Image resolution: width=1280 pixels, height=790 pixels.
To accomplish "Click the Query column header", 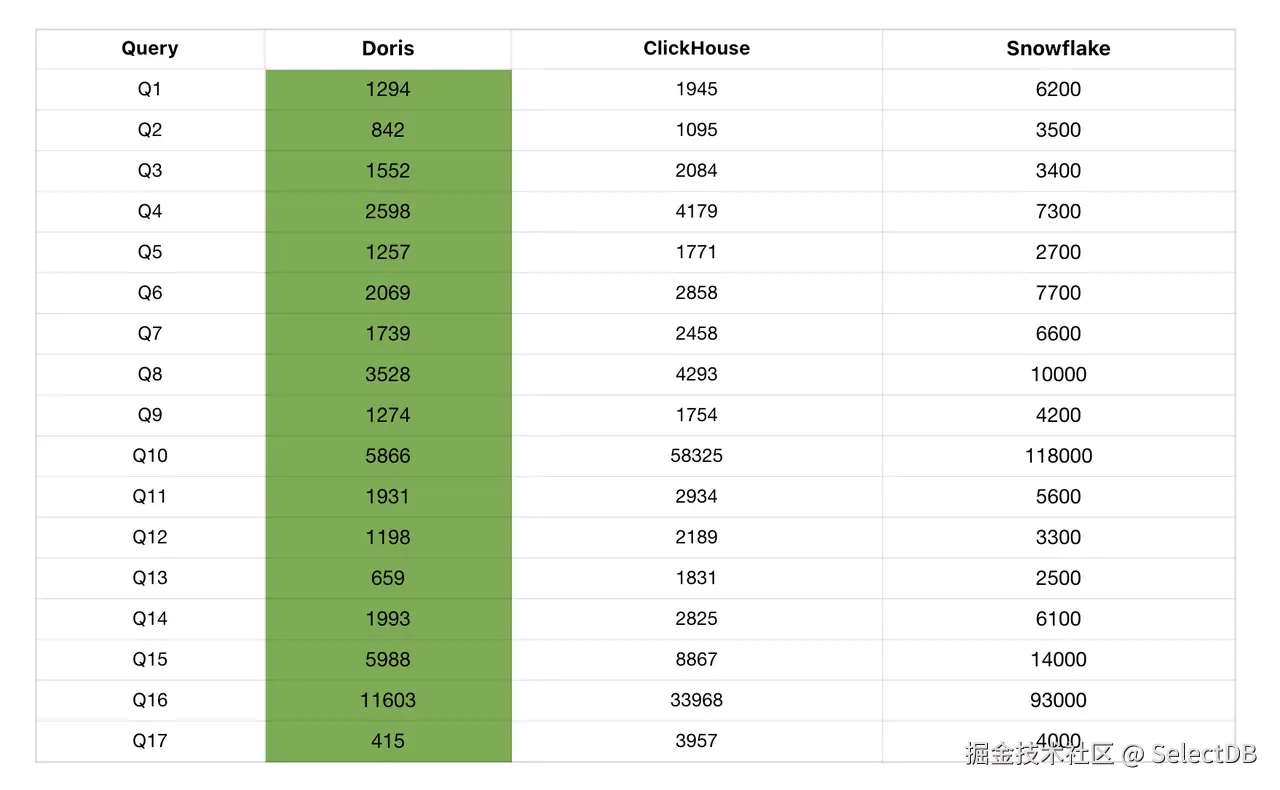I will pyautogui.click(x=150, y=48).
